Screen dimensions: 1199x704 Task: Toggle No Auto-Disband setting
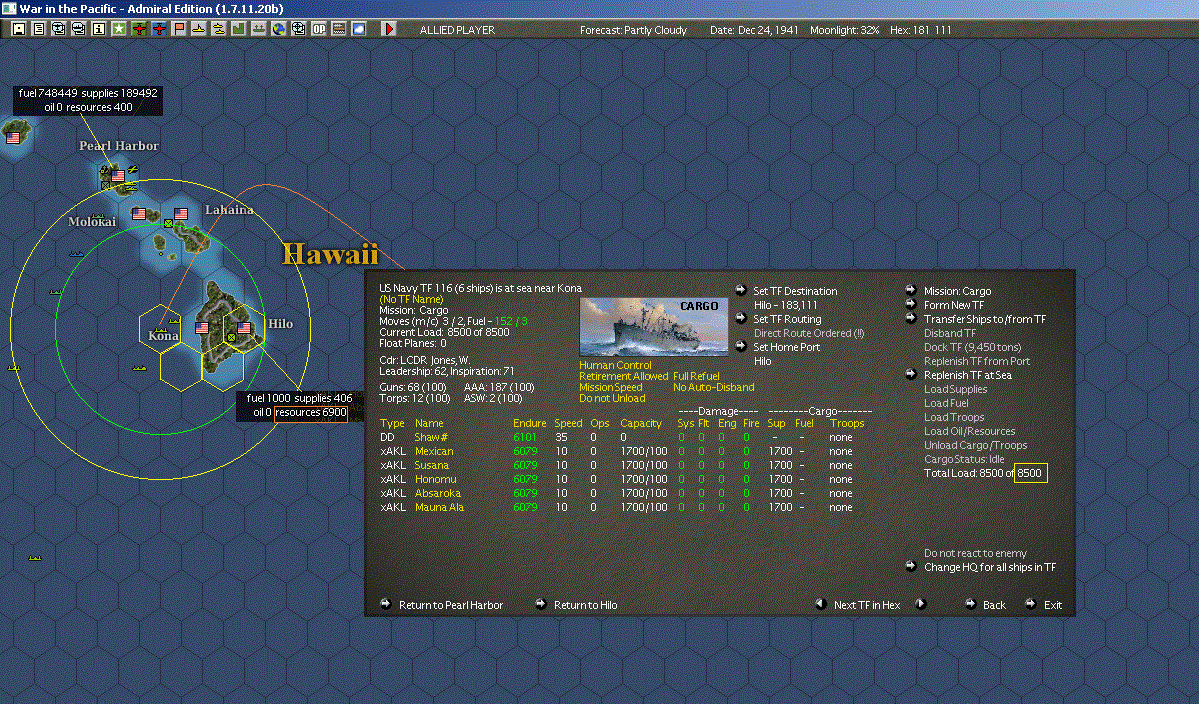713,388
